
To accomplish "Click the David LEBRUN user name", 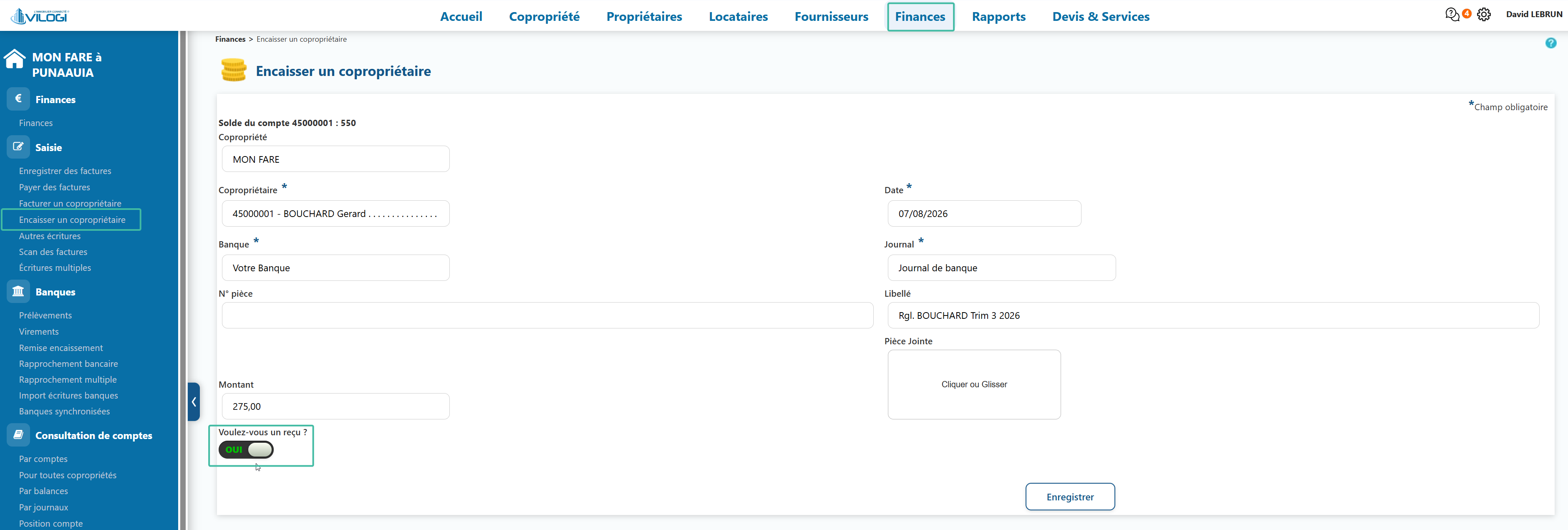I will pos(1534,14).
